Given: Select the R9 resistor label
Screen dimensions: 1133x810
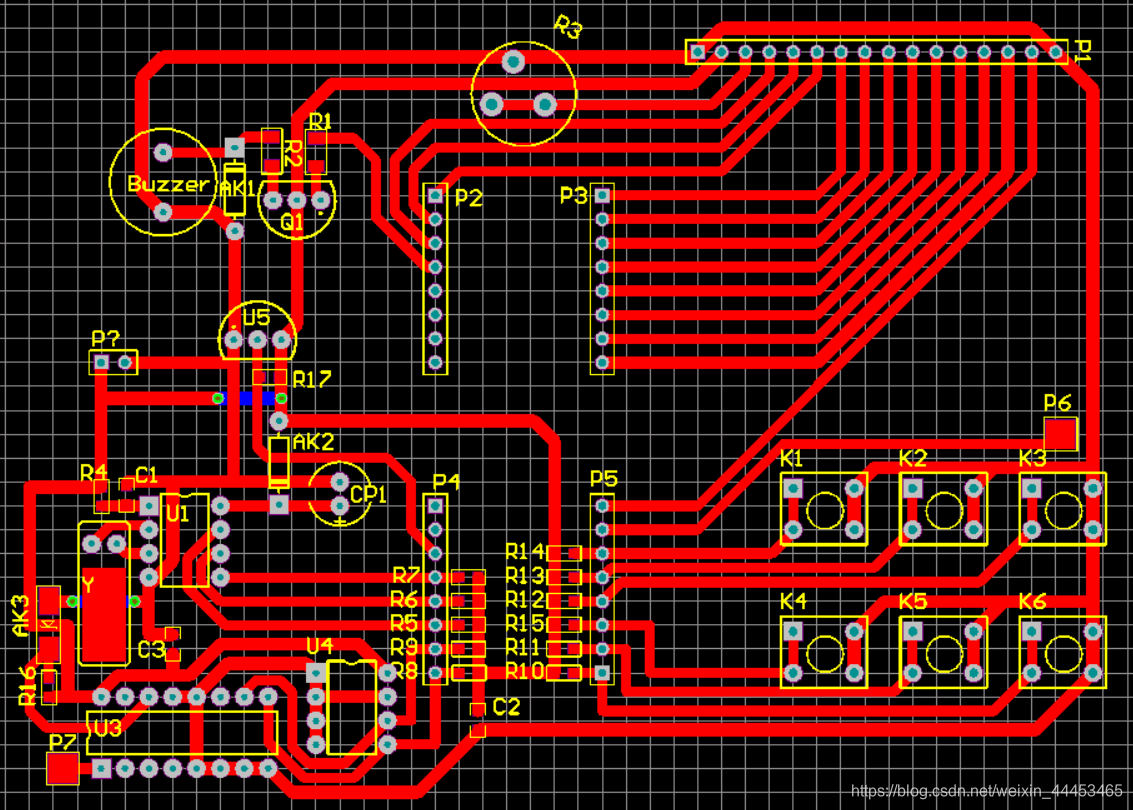Looking at the screenshot, I should [404, 647].
